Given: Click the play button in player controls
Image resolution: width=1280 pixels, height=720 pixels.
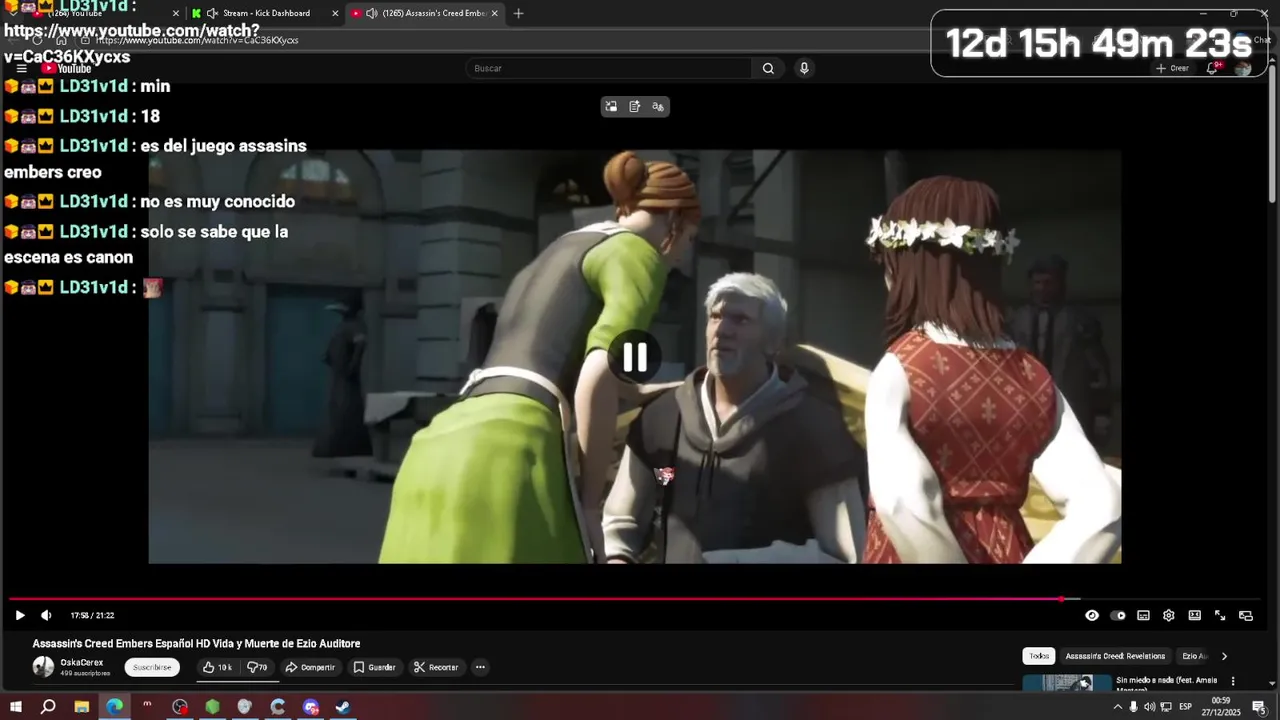Looking at the screenshot, I should [20, 615].
